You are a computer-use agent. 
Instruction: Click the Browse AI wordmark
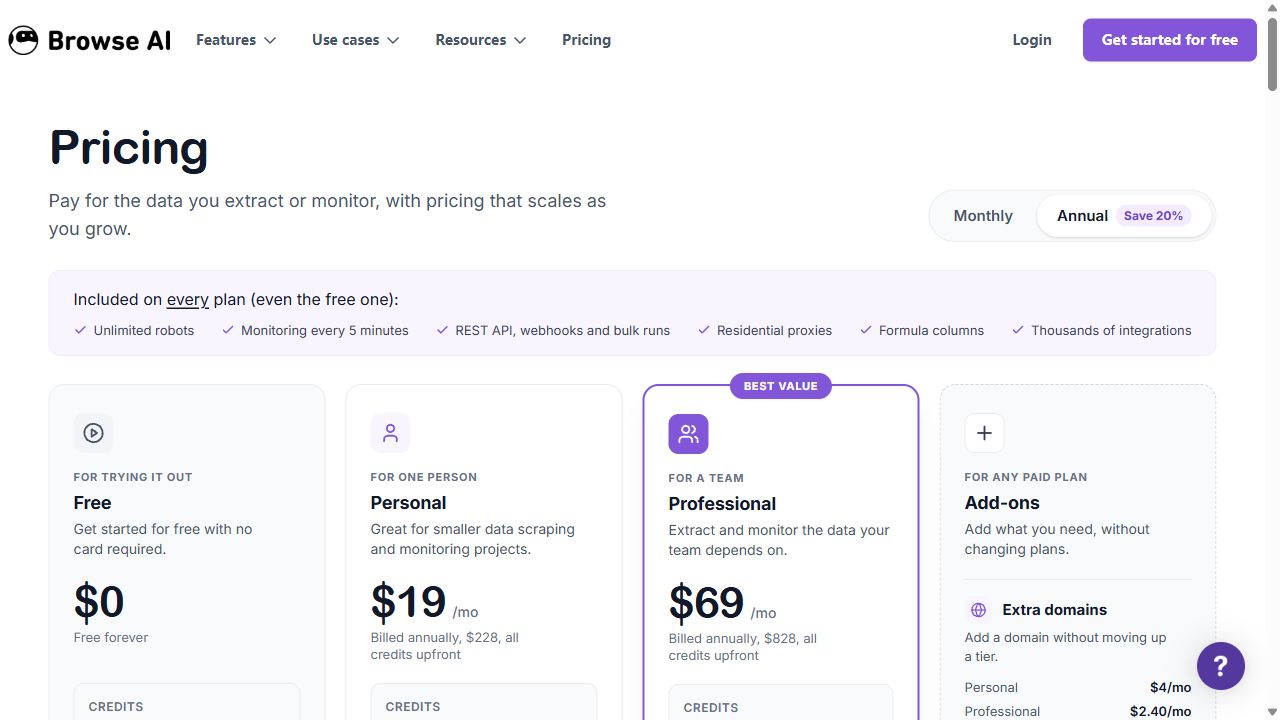tap(109, 41)
